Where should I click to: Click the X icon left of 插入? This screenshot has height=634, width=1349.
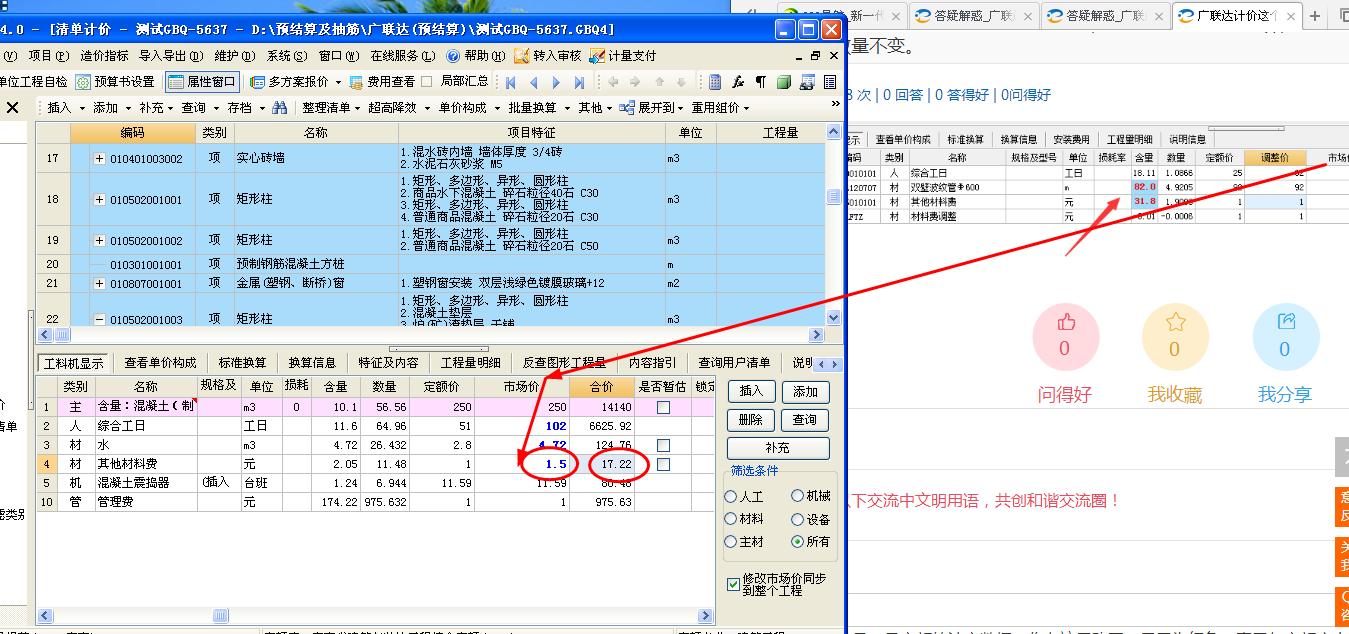tap(12, 107)
